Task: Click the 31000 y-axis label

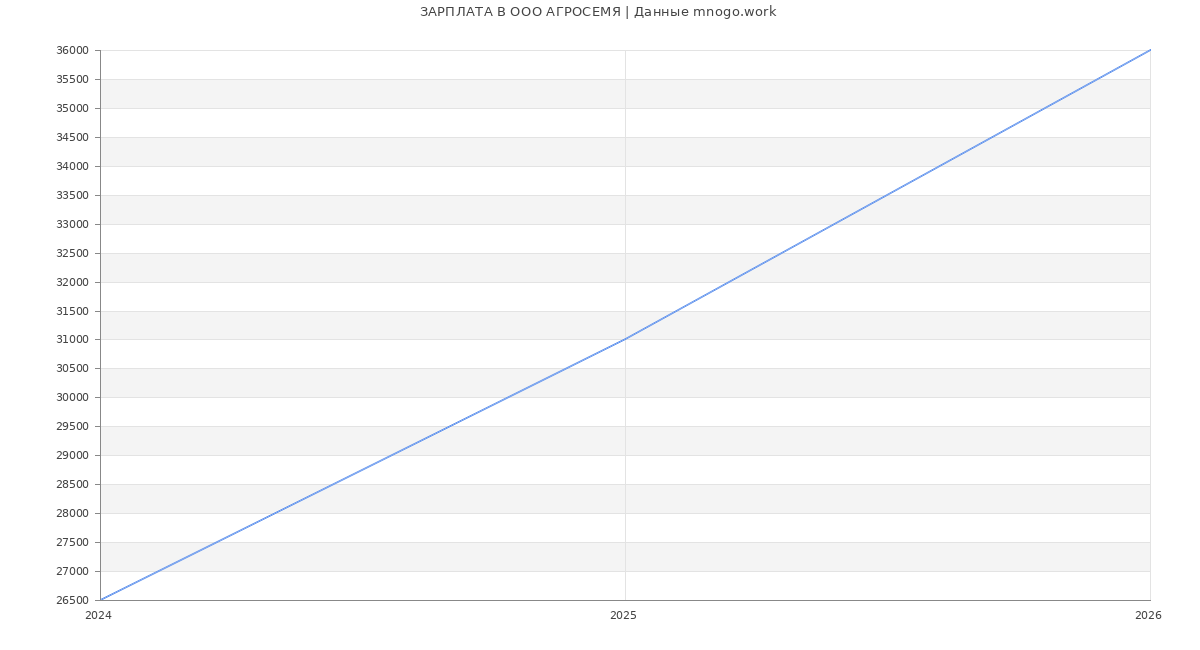Action: (x=72, y=340)
